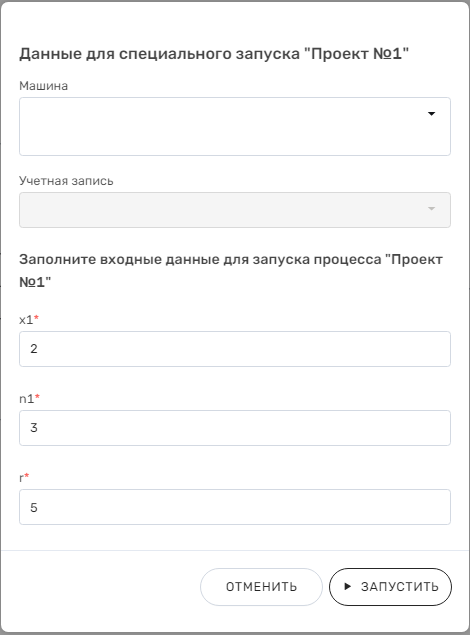Click the n1 parameter label
The image size is (470, 635).
pos(26,399)
